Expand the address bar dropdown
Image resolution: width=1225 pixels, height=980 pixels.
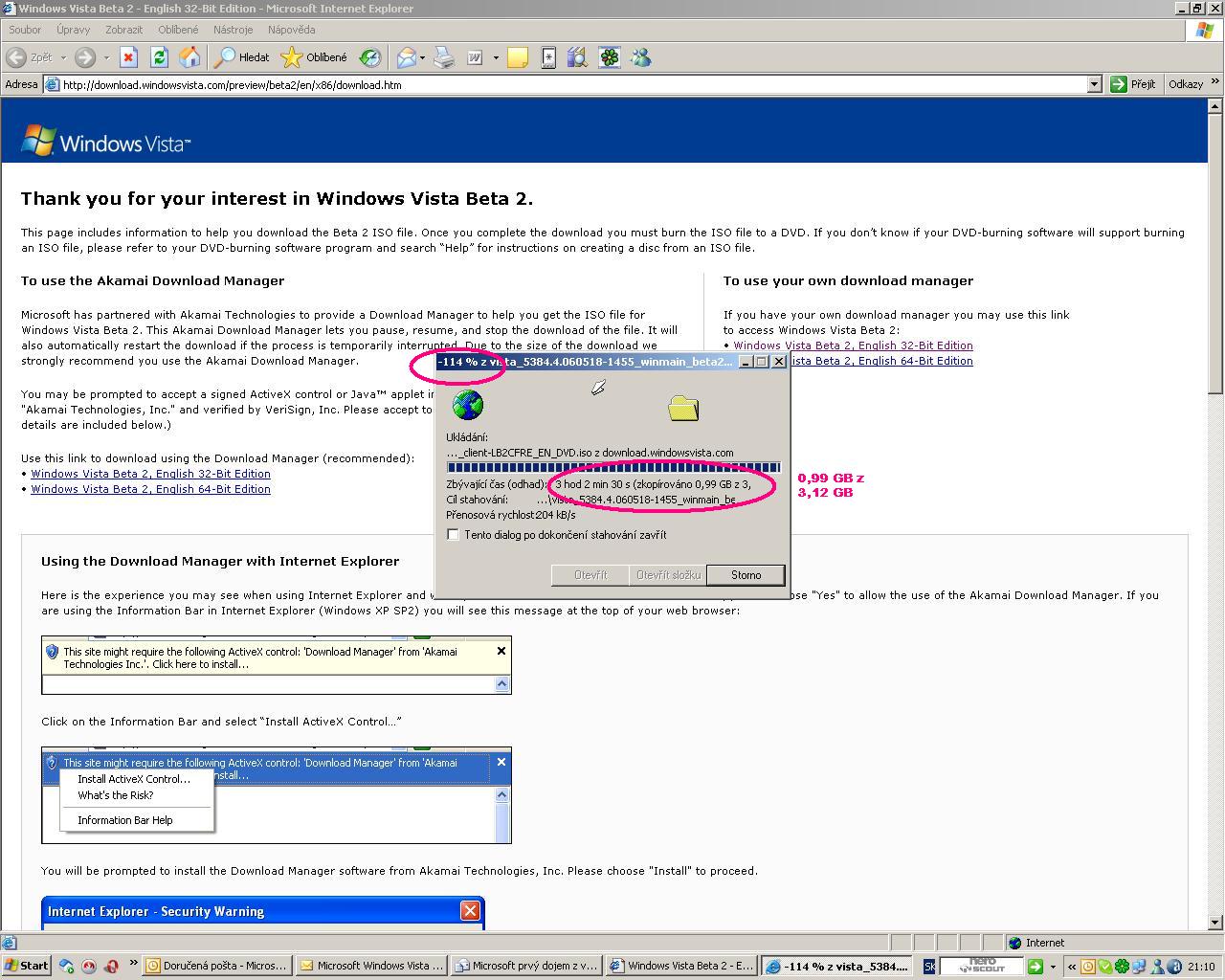(x=1094, y=84)
